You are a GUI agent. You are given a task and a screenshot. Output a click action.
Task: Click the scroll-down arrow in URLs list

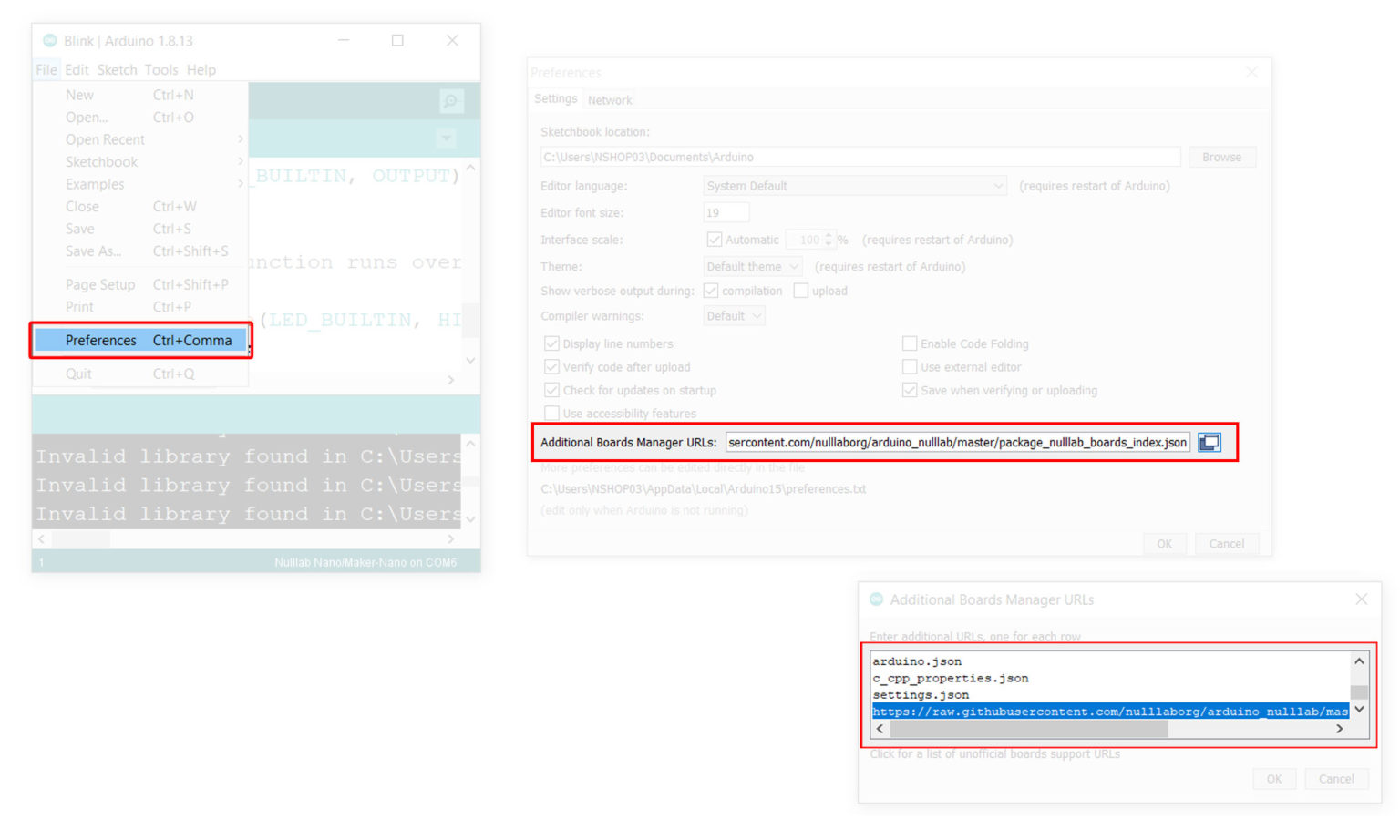[x=1359, y=709]
